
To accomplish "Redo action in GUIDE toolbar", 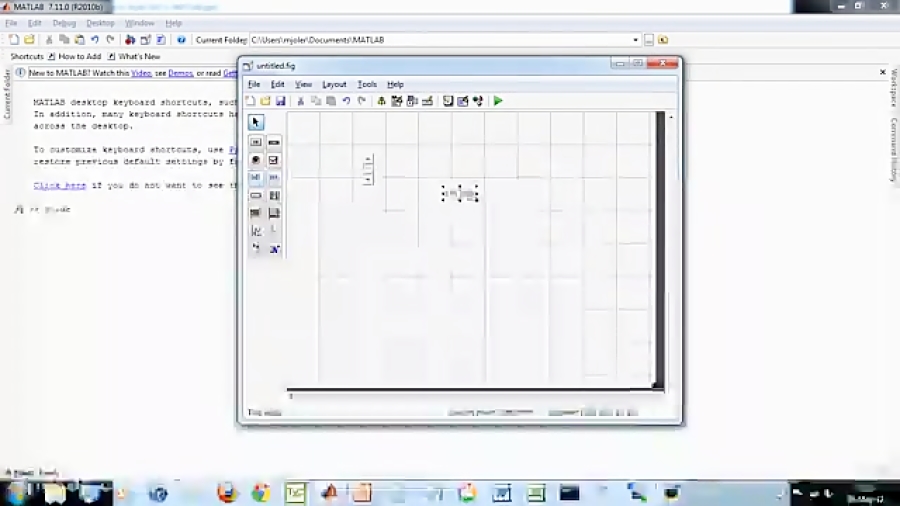I will 362,101.
